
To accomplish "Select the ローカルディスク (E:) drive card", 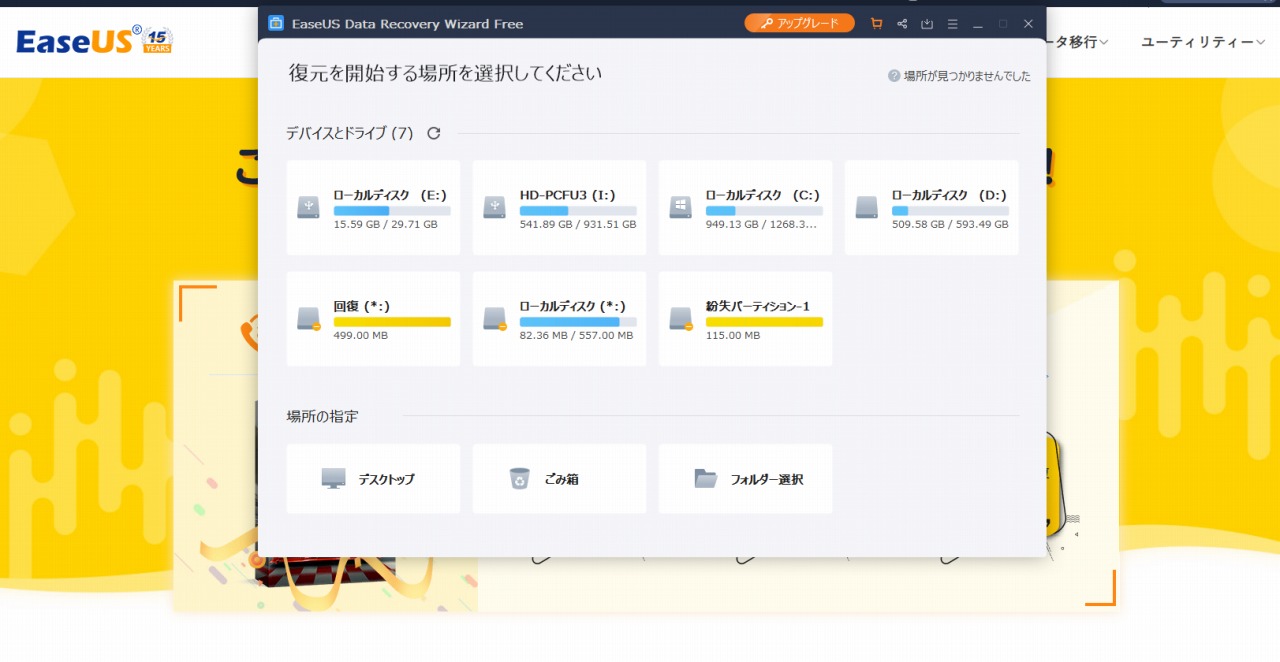I will click(x=373, y=207).
